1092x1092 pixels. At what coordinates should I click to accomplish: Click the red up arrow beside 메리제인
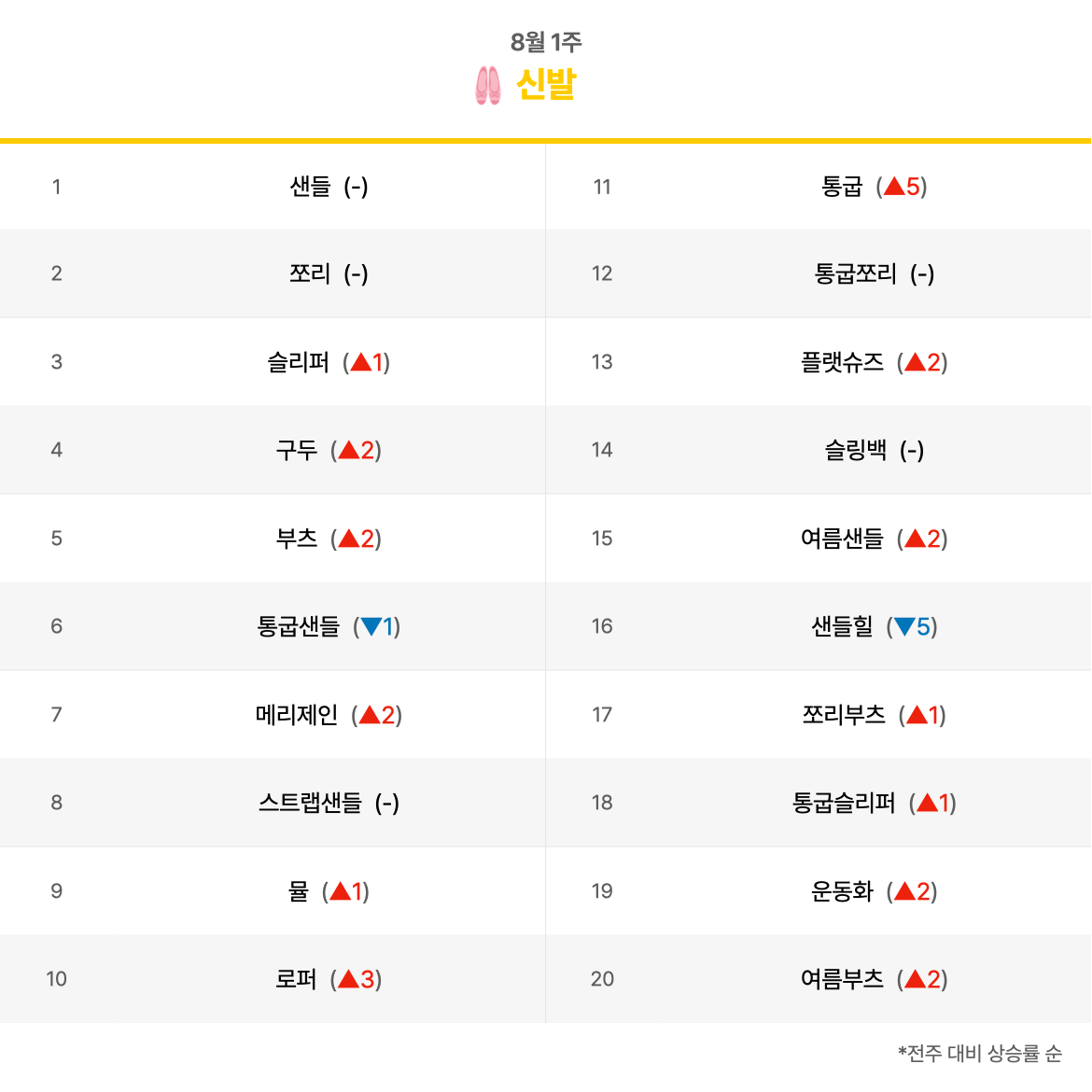(x=370, y=714)
